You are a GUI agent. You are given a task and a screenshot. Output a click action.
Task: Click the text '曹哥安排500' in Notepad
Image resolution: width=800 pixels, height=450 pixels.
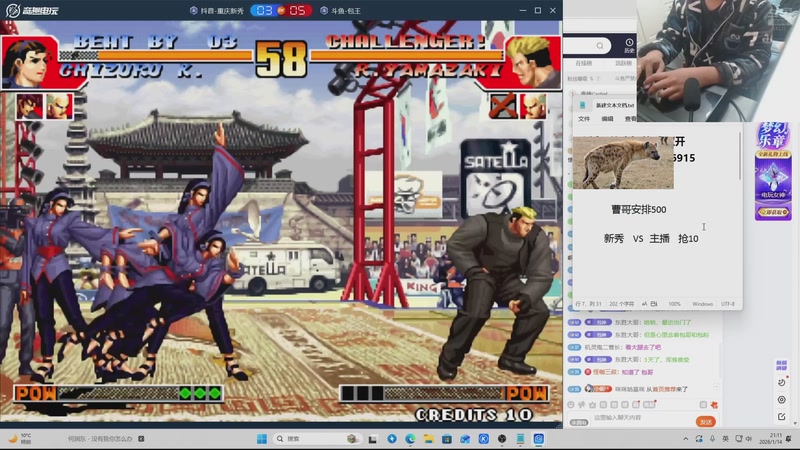click(x=639, y=210)
